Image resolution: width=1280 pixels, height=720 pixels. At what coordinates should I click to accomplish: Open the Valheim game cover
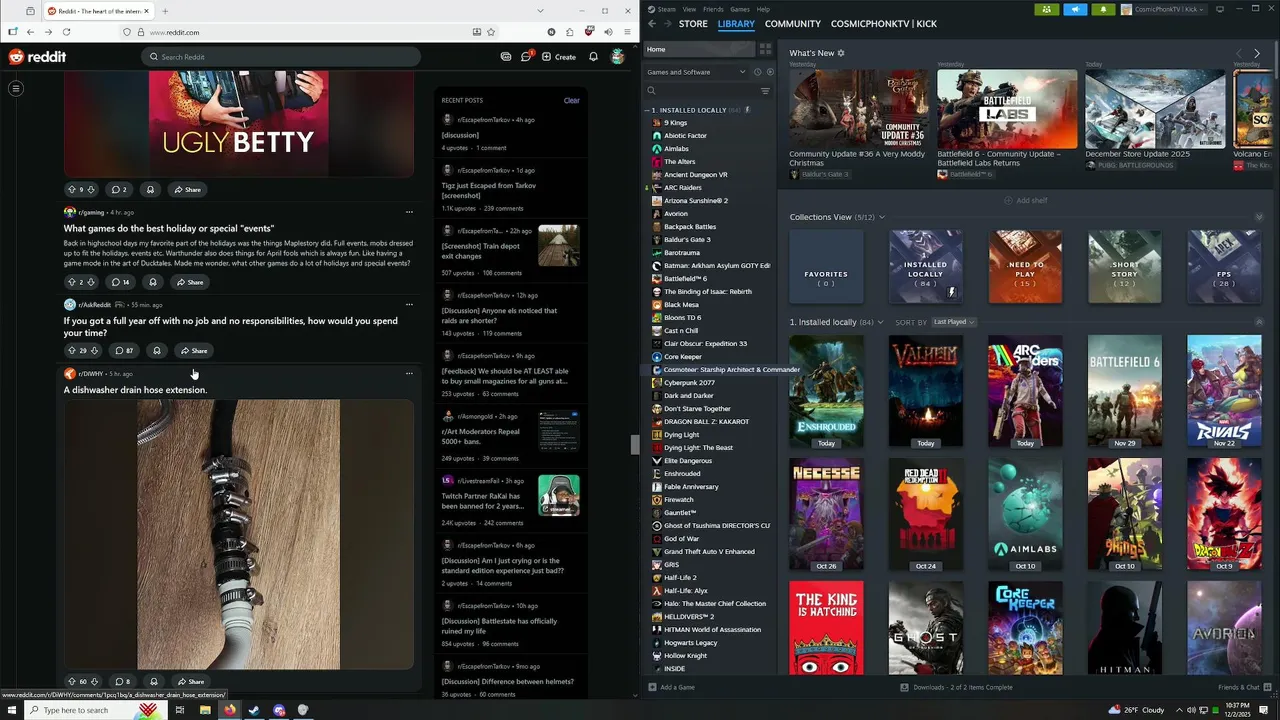tap(926, 391)
